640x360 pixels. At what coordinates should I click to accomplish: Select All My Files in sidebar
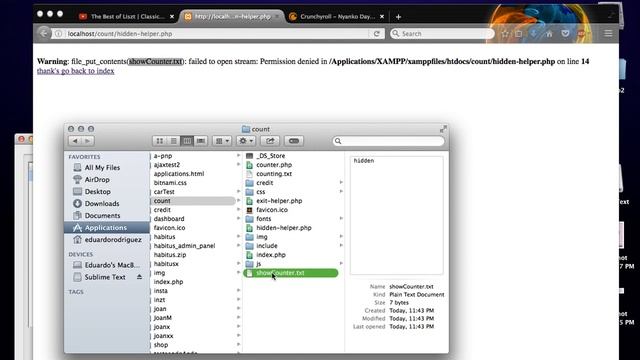pyautogui.click(x=102, y=167)
